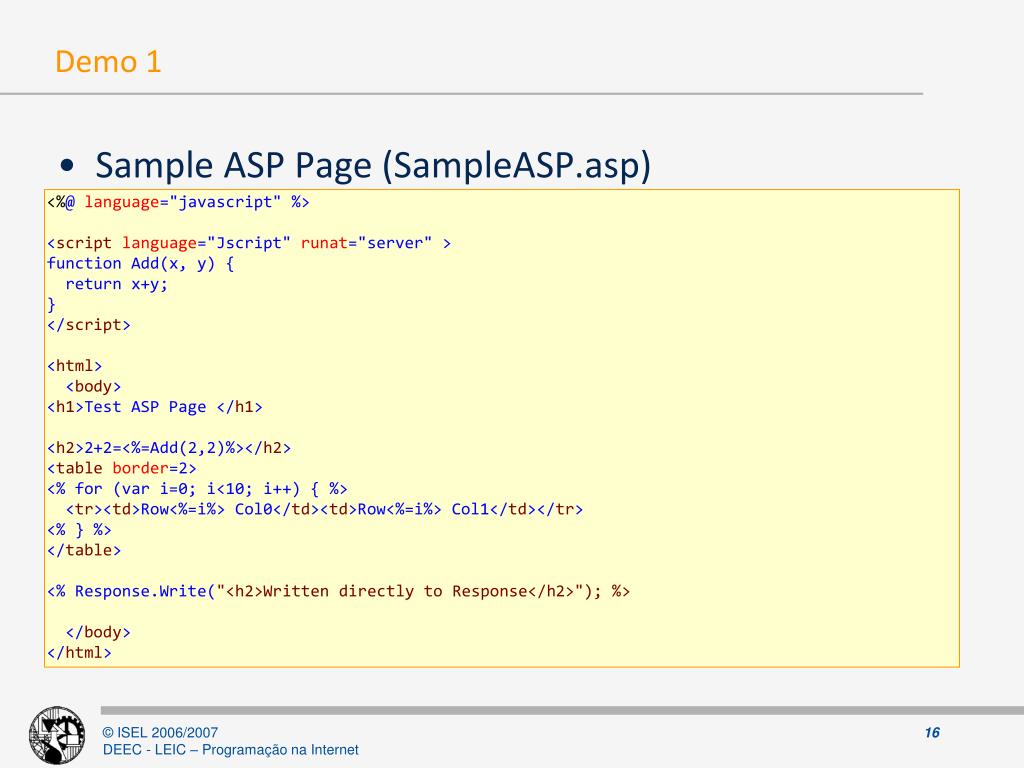1024x768 pixels.
Task: Click the '</body>' closing tag line
Action: [x=98, y=632]
